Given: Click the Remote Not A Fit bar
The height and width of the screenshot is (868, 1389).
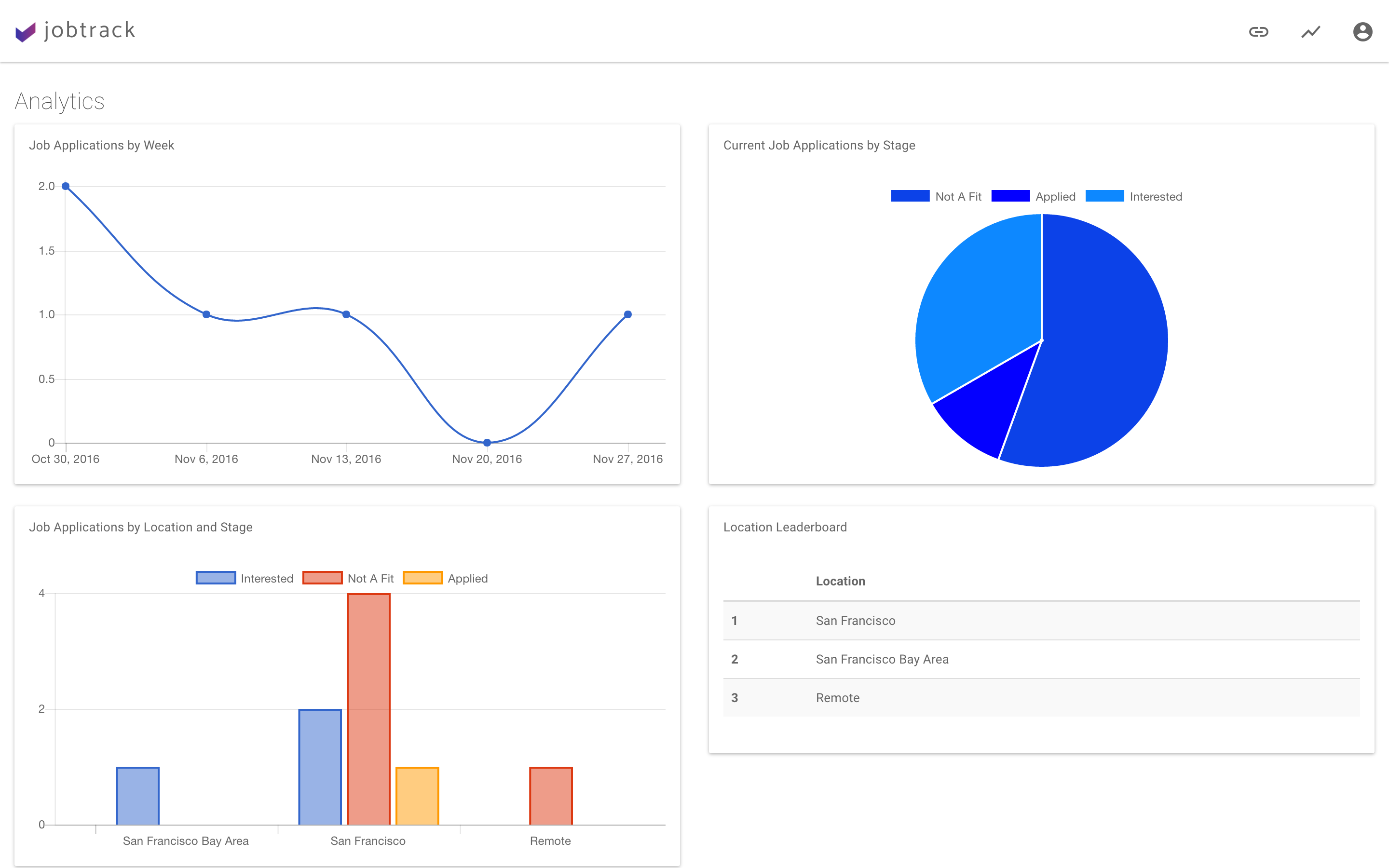Looking at the screenshot, I should 550,796.
